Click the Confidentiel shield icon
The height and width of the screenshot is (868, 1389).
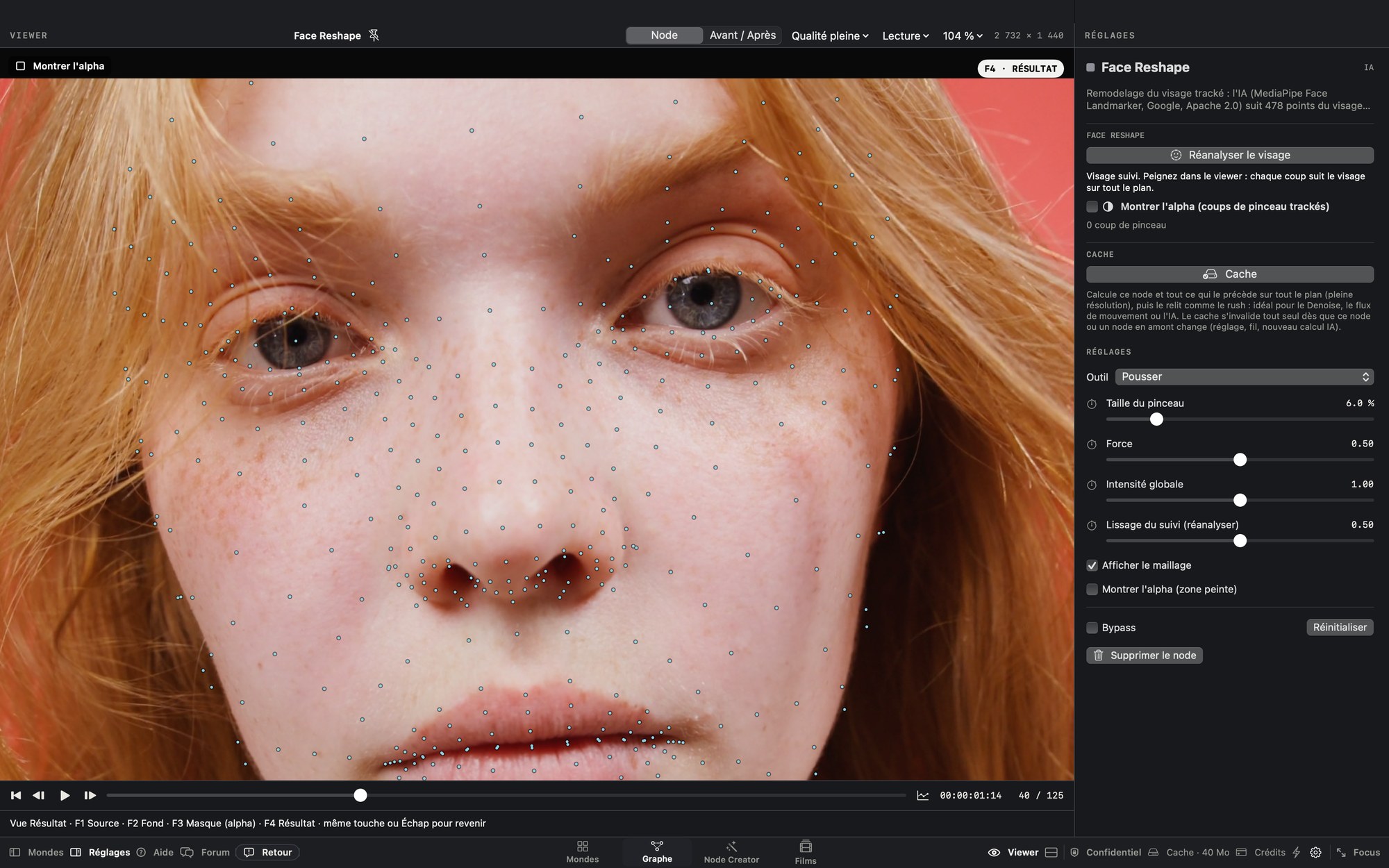1074,853
